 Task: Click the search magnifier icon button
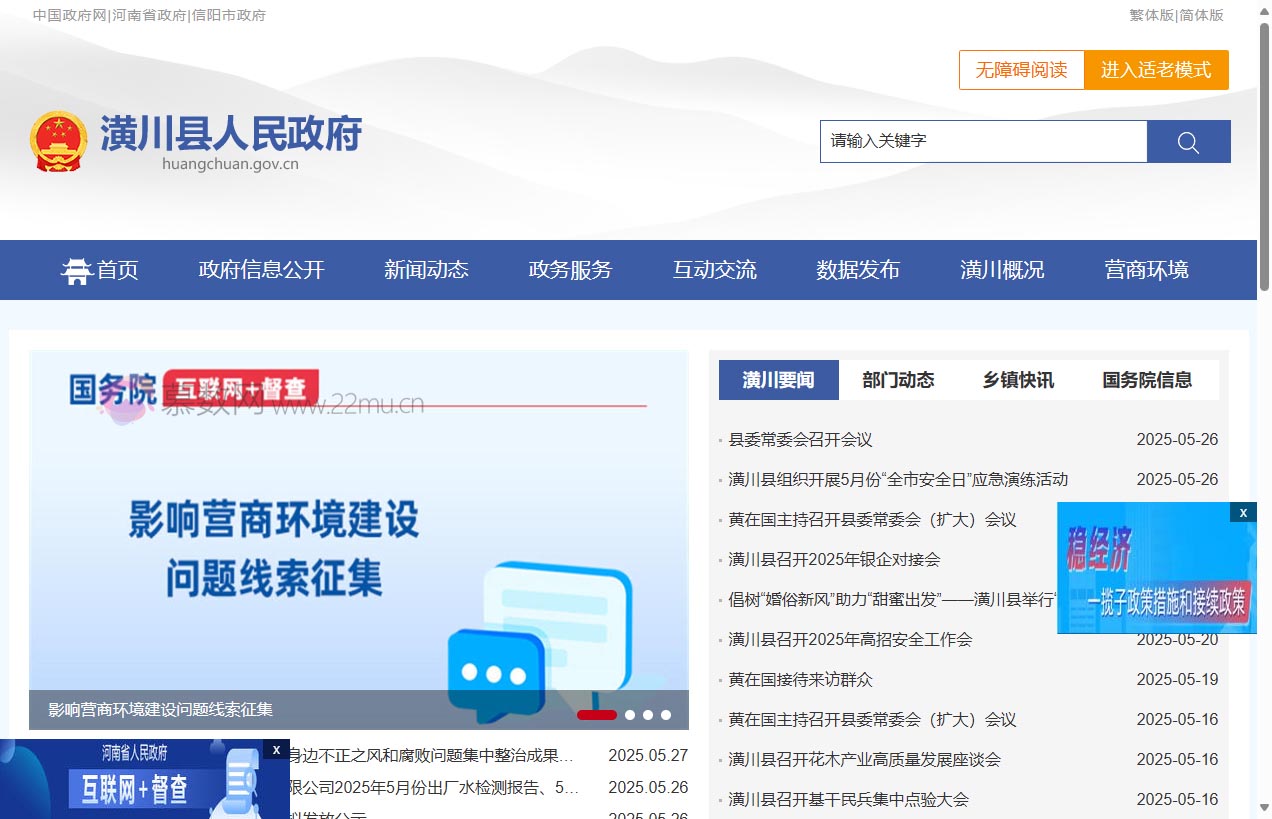tap(1188, 142)
